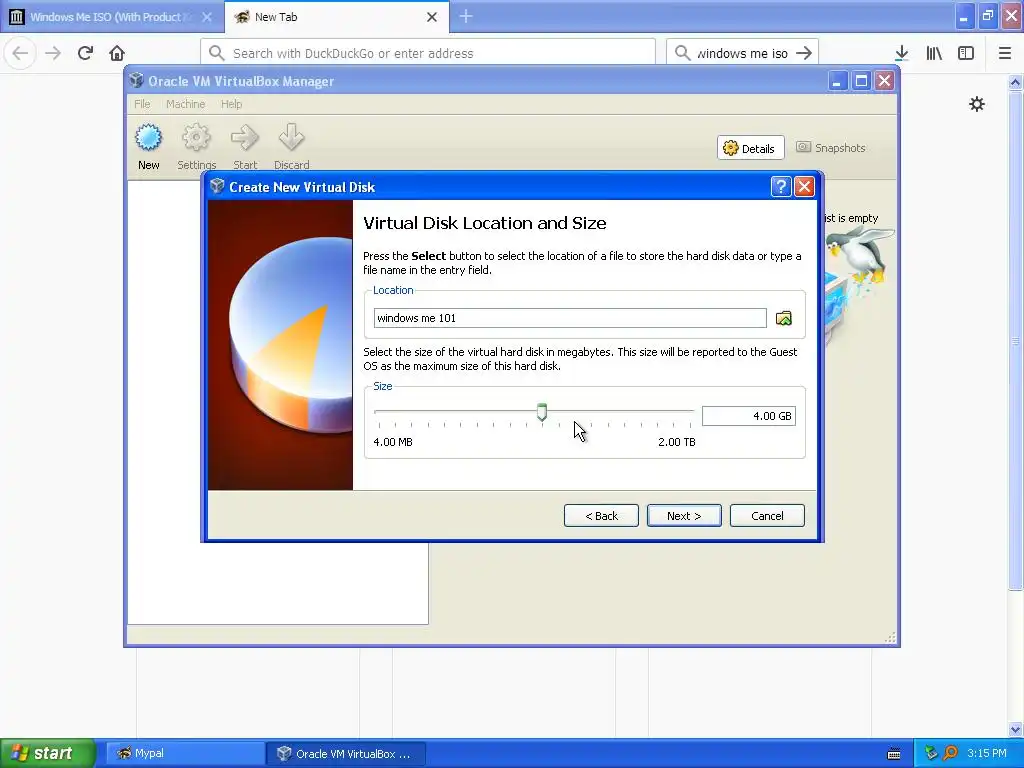Viewport: 1024px width, 768px height.
Task: Click the system clock showing 3:15 PM
Action: pos(986,753)
